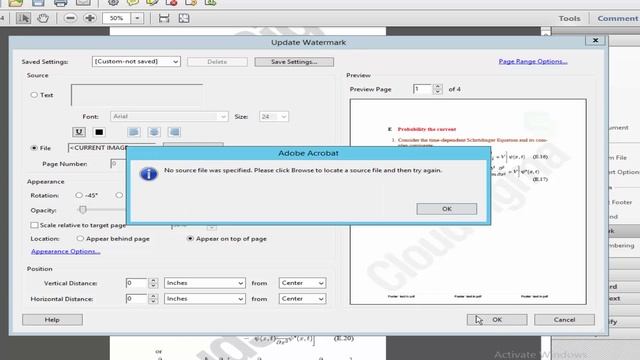Open Horizontal Distance units dropdown
Image resolution: width=640 pixels, height=360 pixels.
pos(204,299)
